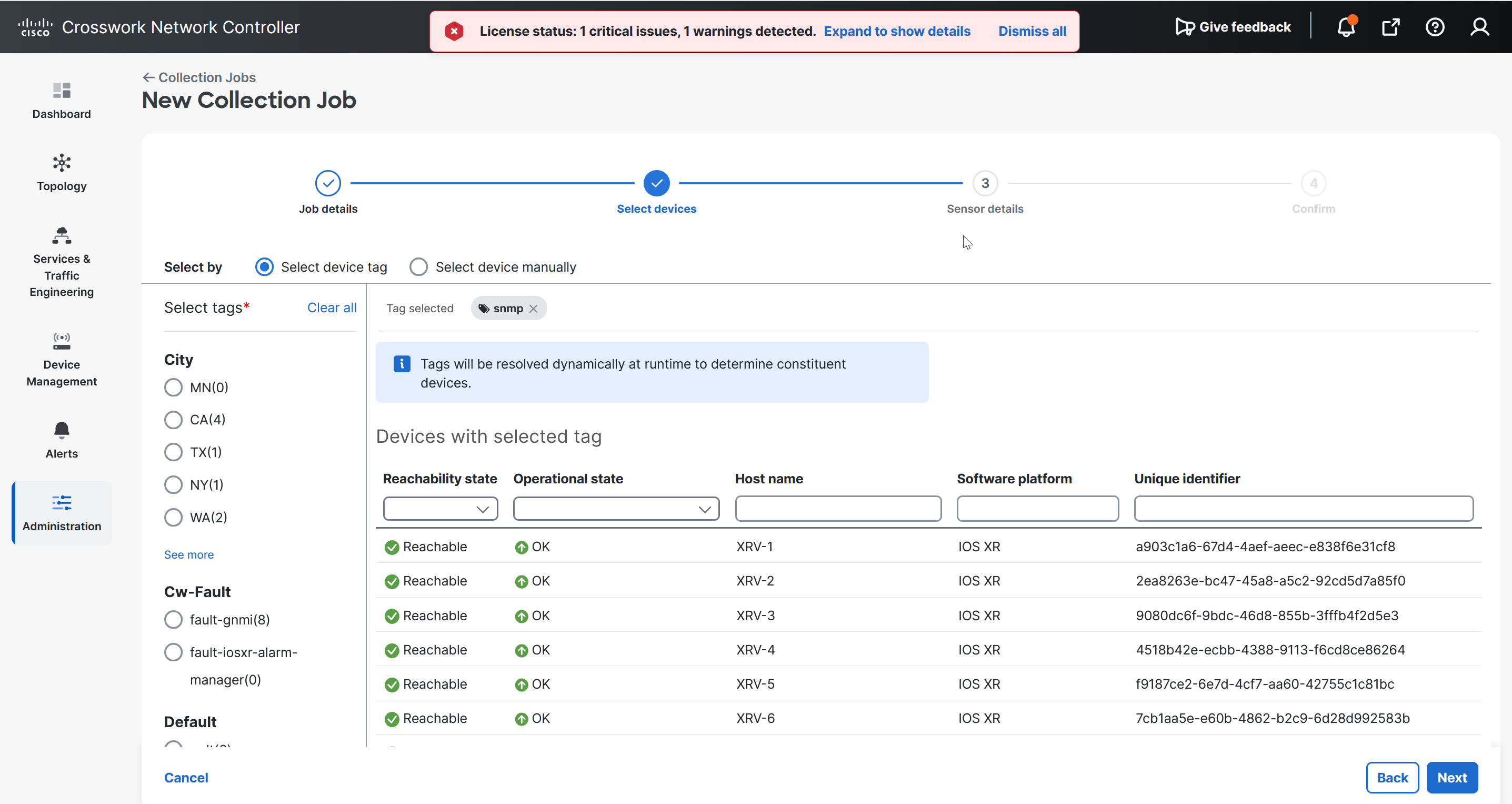Expand City tags with See more

click(x=188, y=554)
